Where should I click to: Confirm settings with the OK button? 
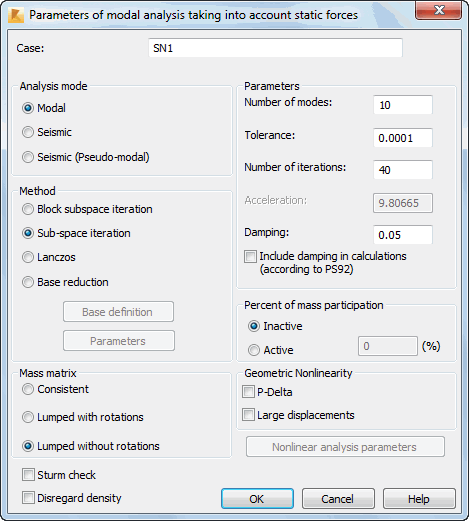pyautogui.click(x=257, y=499)
